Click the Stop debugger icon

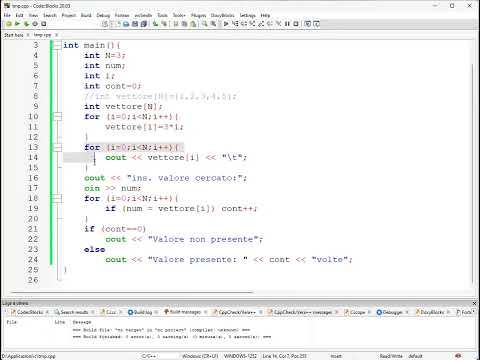(296, 24)
